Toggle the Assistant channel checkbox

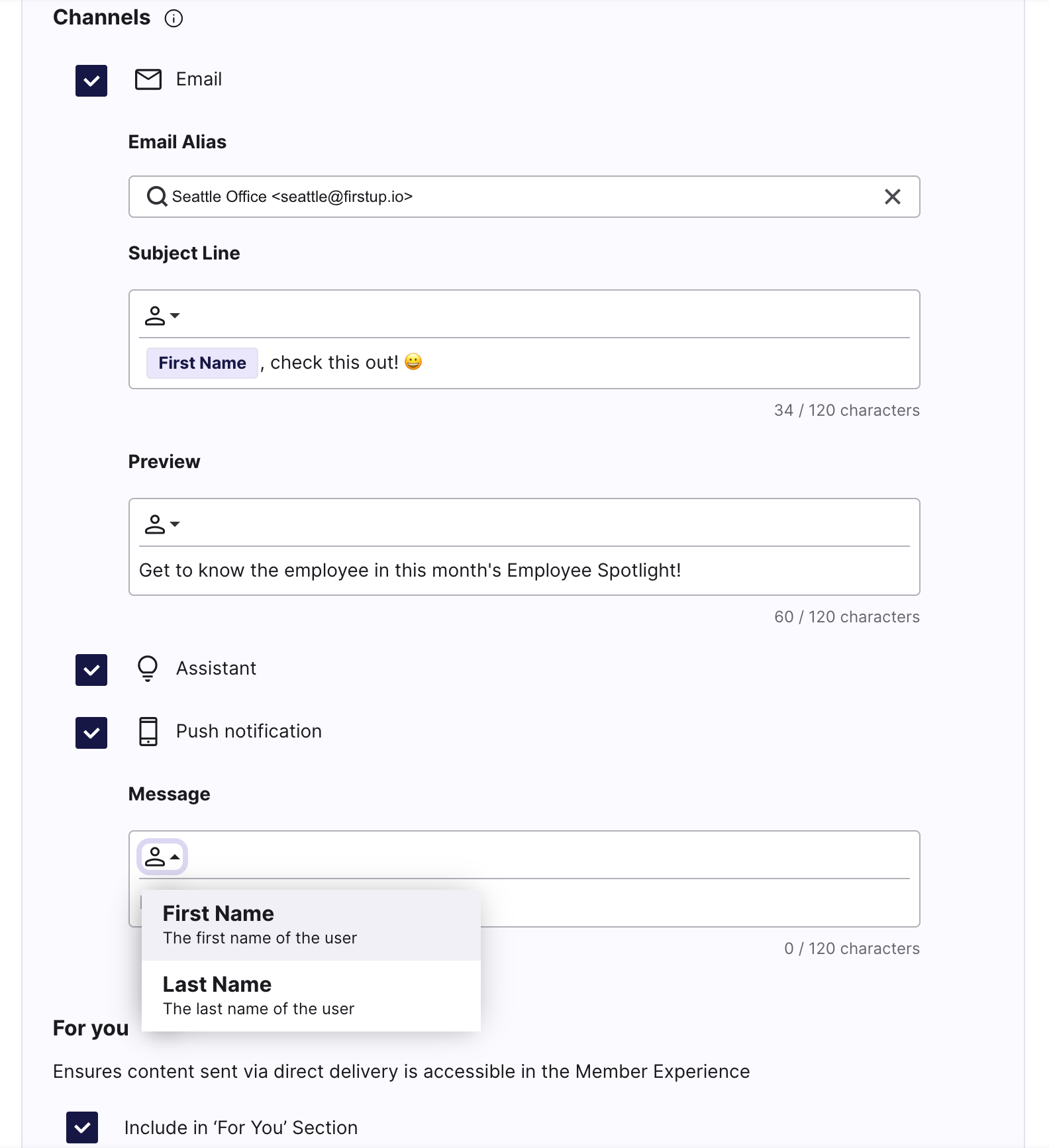pos(91,670)
